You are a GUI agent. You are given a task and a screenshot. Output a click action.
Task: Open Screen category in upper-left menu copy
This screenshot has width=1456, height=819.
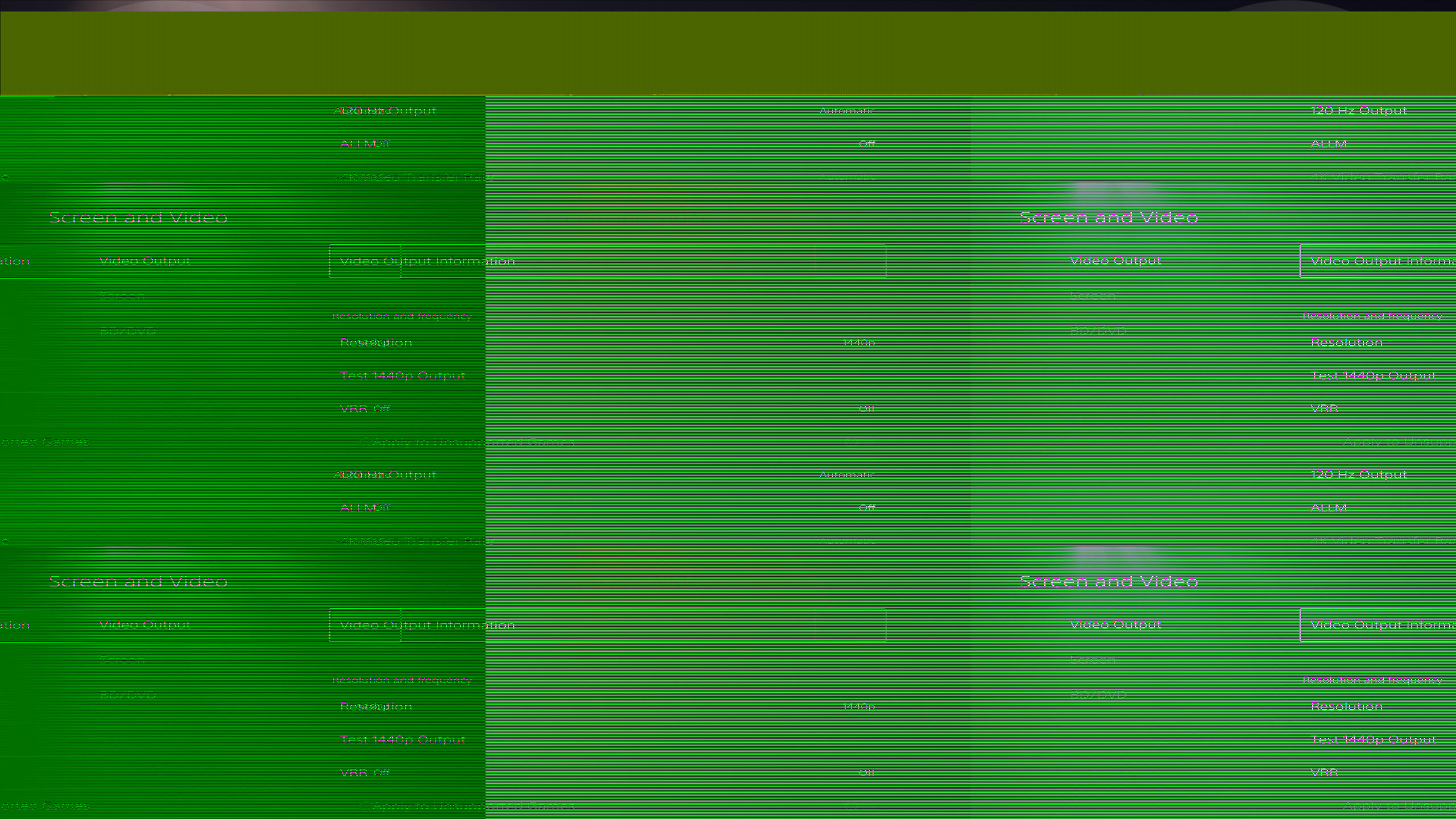pos(122,296)
